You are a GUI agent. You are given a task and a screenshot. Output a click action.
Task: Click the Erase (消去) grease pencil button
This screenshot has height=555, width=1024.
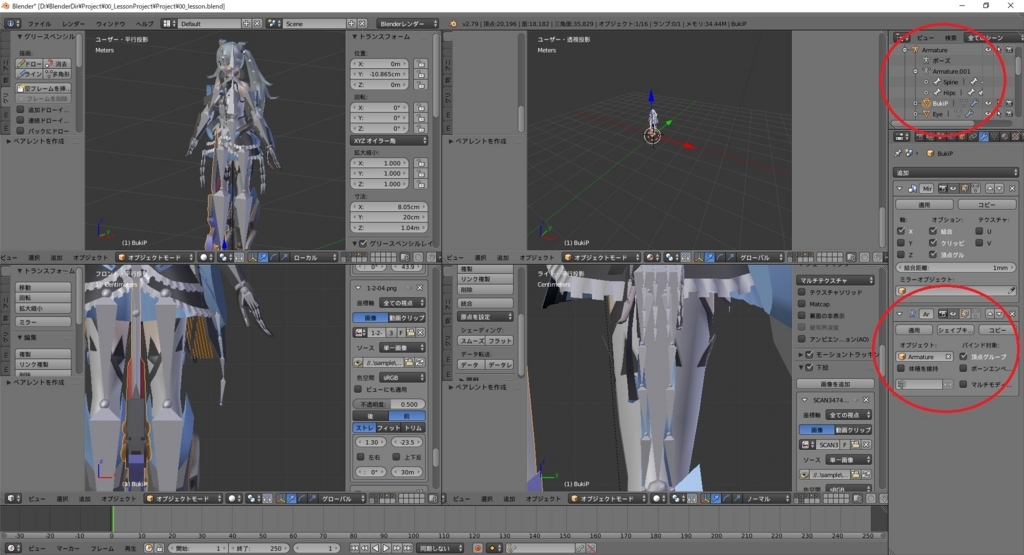click(57, 63)
